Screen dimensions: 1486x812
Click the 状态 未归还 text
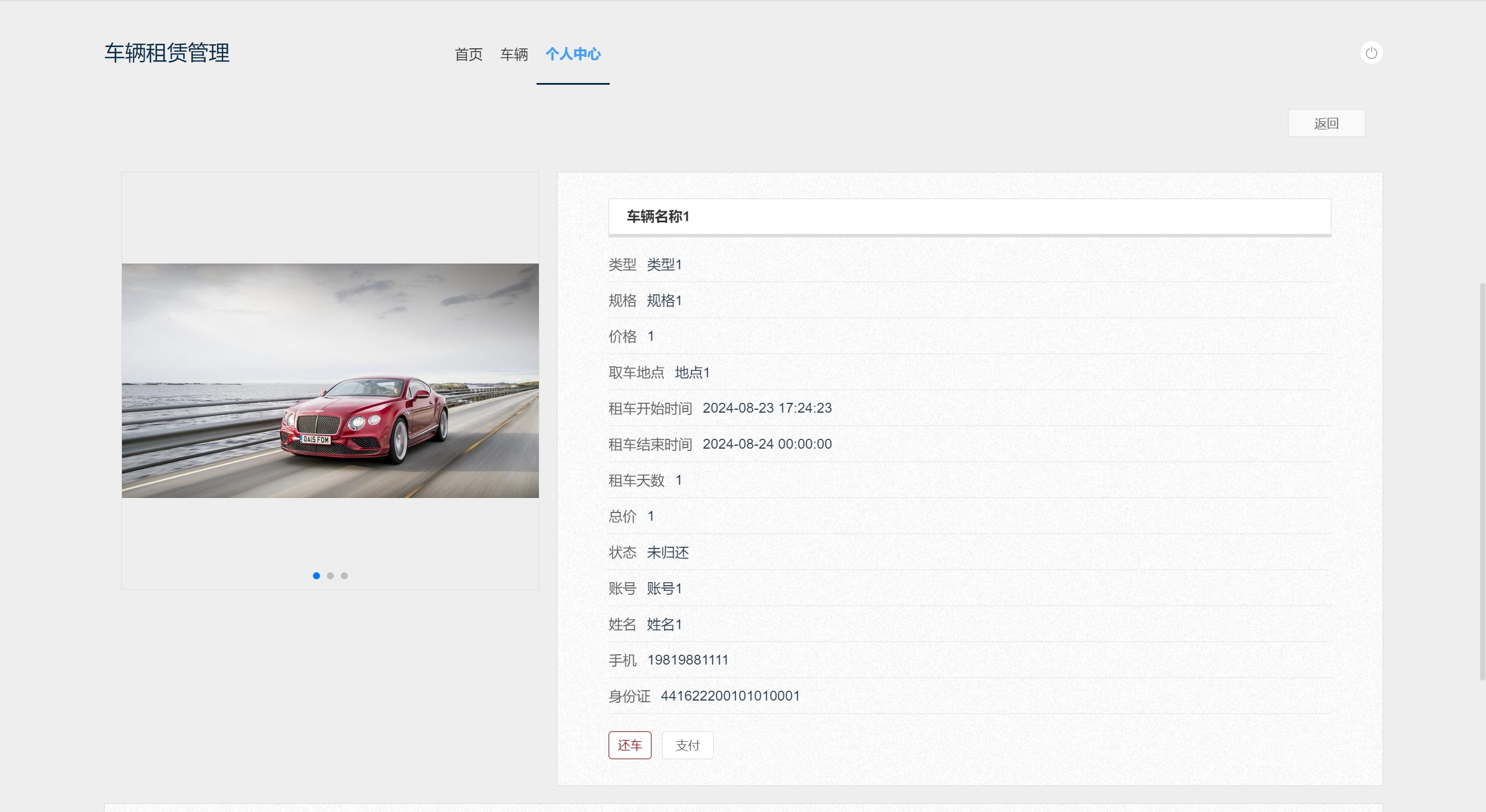click(667, 553)
